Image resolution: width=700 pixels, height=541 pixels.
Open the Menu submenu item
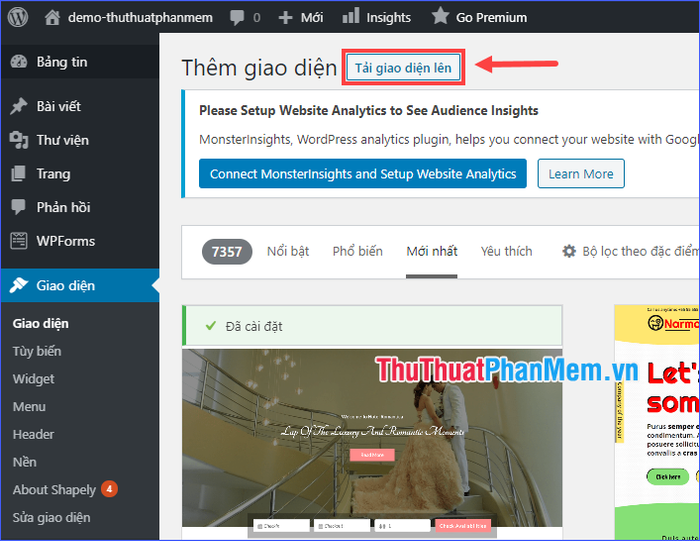click(29, 407)
